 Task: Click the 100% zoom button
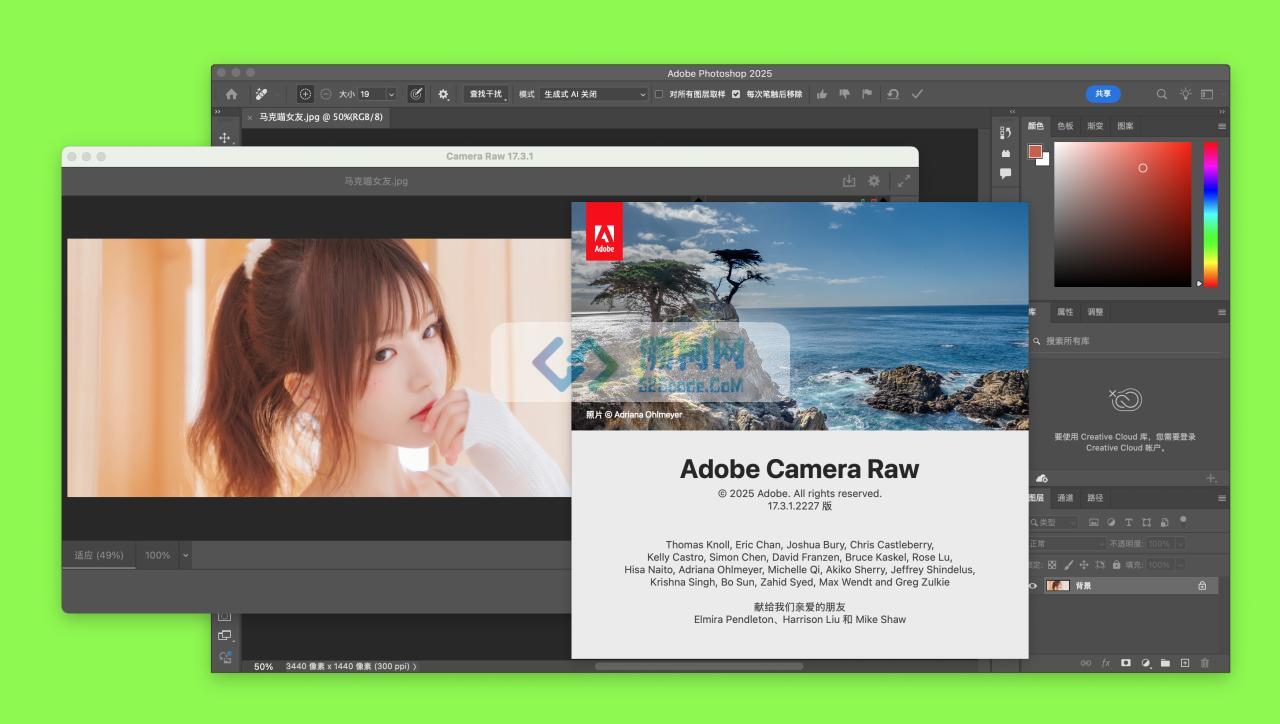click(157, 555)
